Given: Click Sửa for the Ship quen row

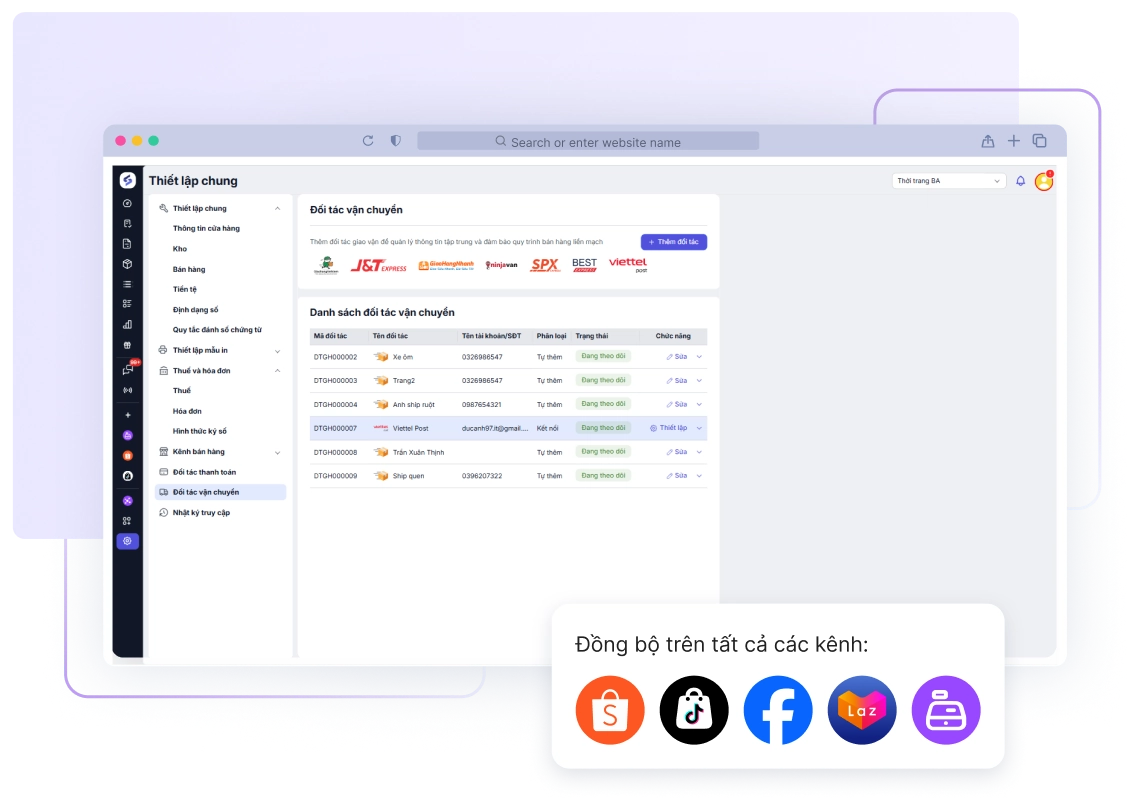Looking at the screenshot, I should tap(677, 476).
